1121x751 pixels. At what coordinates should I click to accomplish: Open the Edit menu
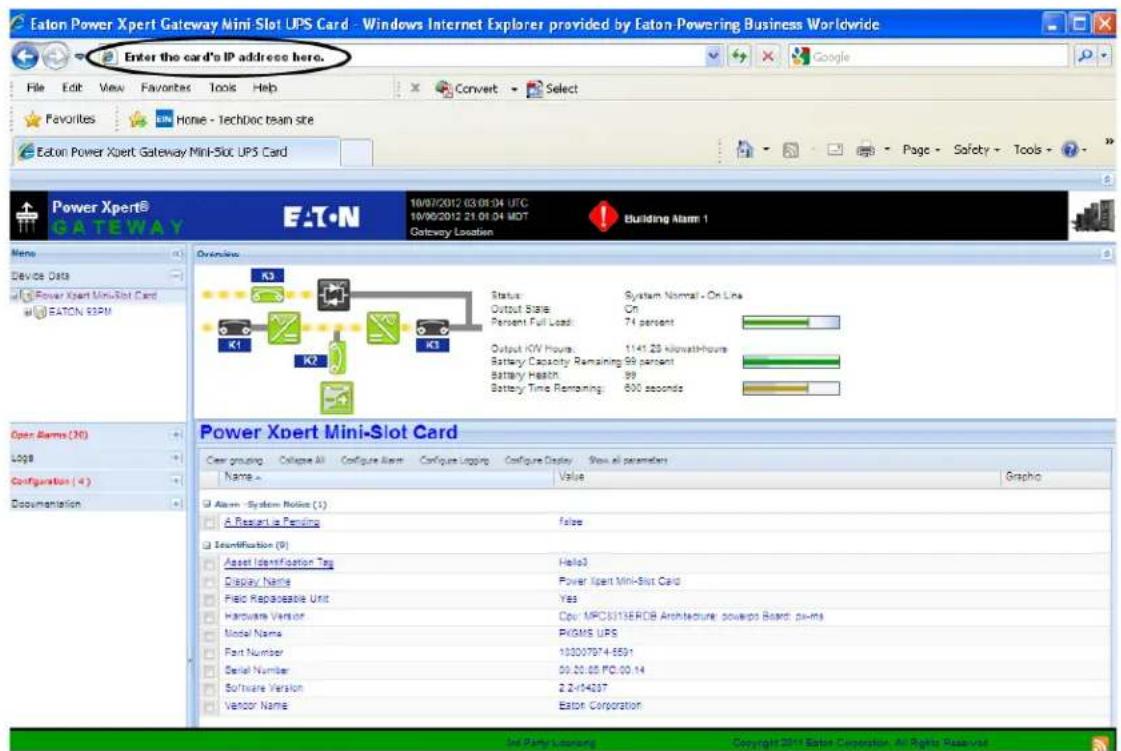[x=71, y=87]
